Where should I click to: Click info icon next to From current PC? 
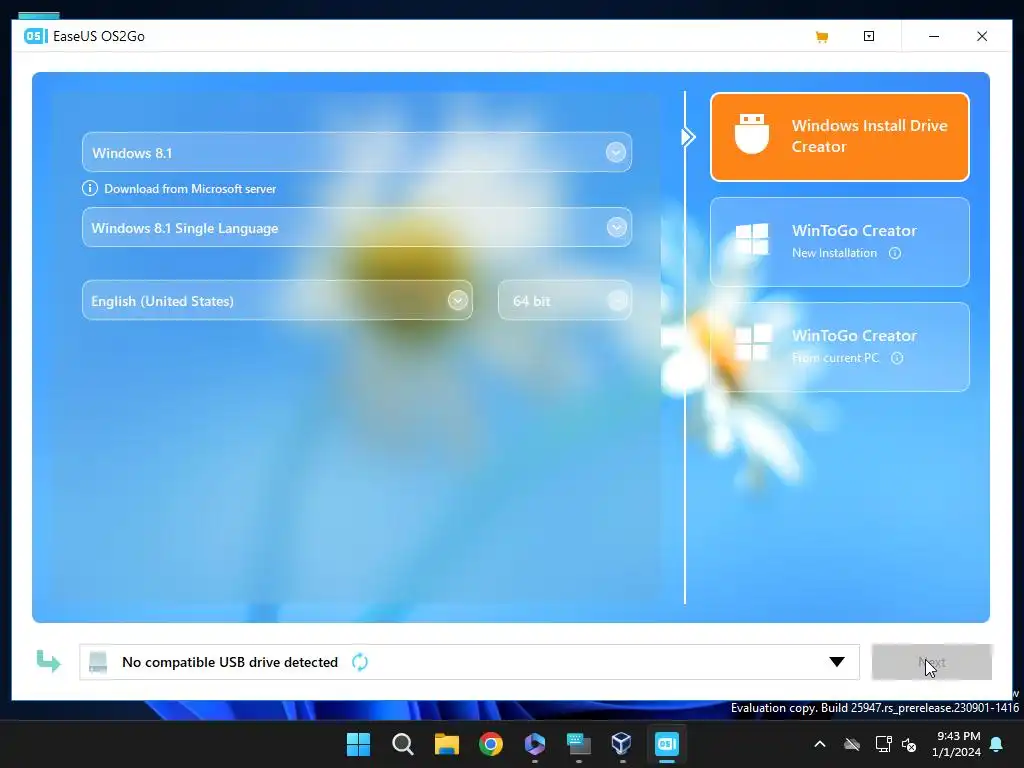coord(897,358)
